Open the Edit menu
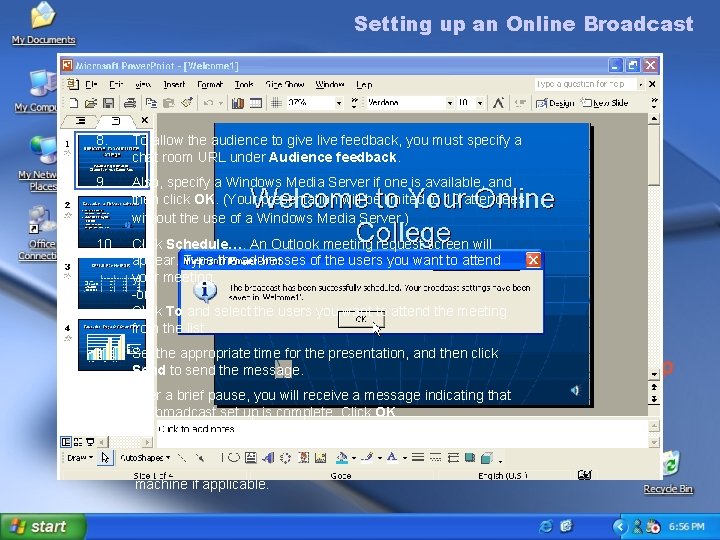The width and height of the screenshot is (720, 540). [x=116, y=84]
